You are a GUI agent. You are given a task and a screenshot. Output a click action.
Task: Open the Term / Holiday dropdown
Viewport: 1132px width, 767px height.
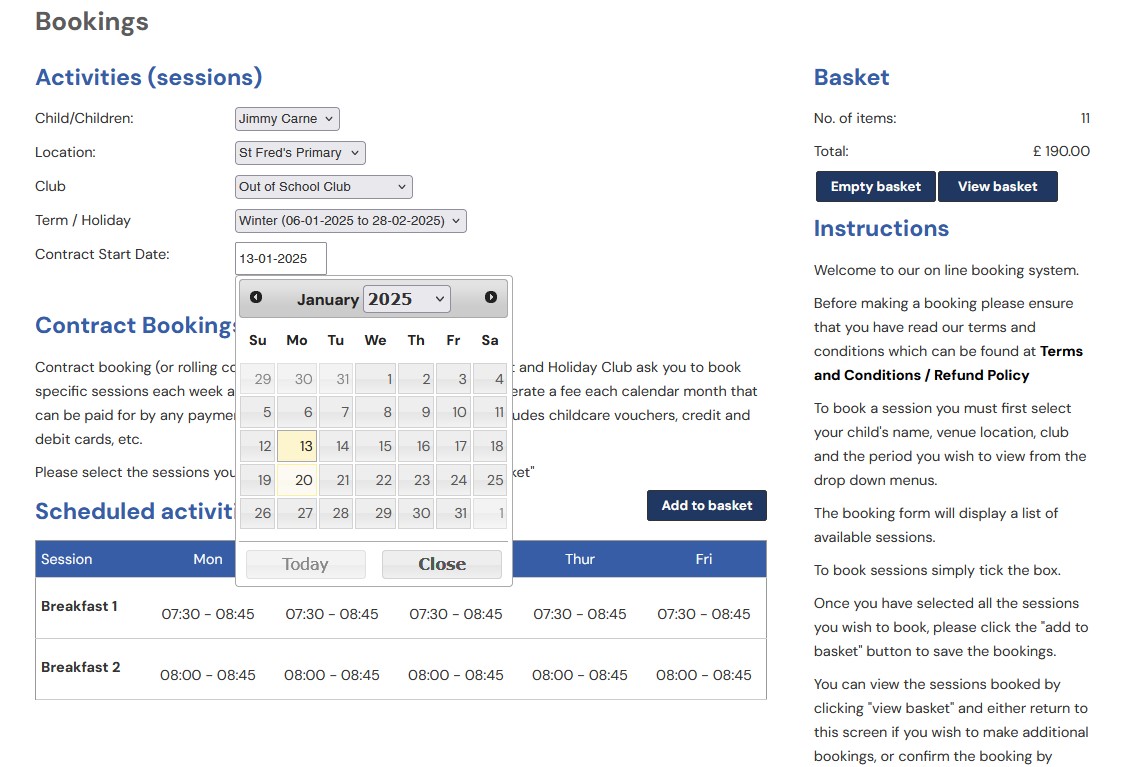tap(350, 221)
